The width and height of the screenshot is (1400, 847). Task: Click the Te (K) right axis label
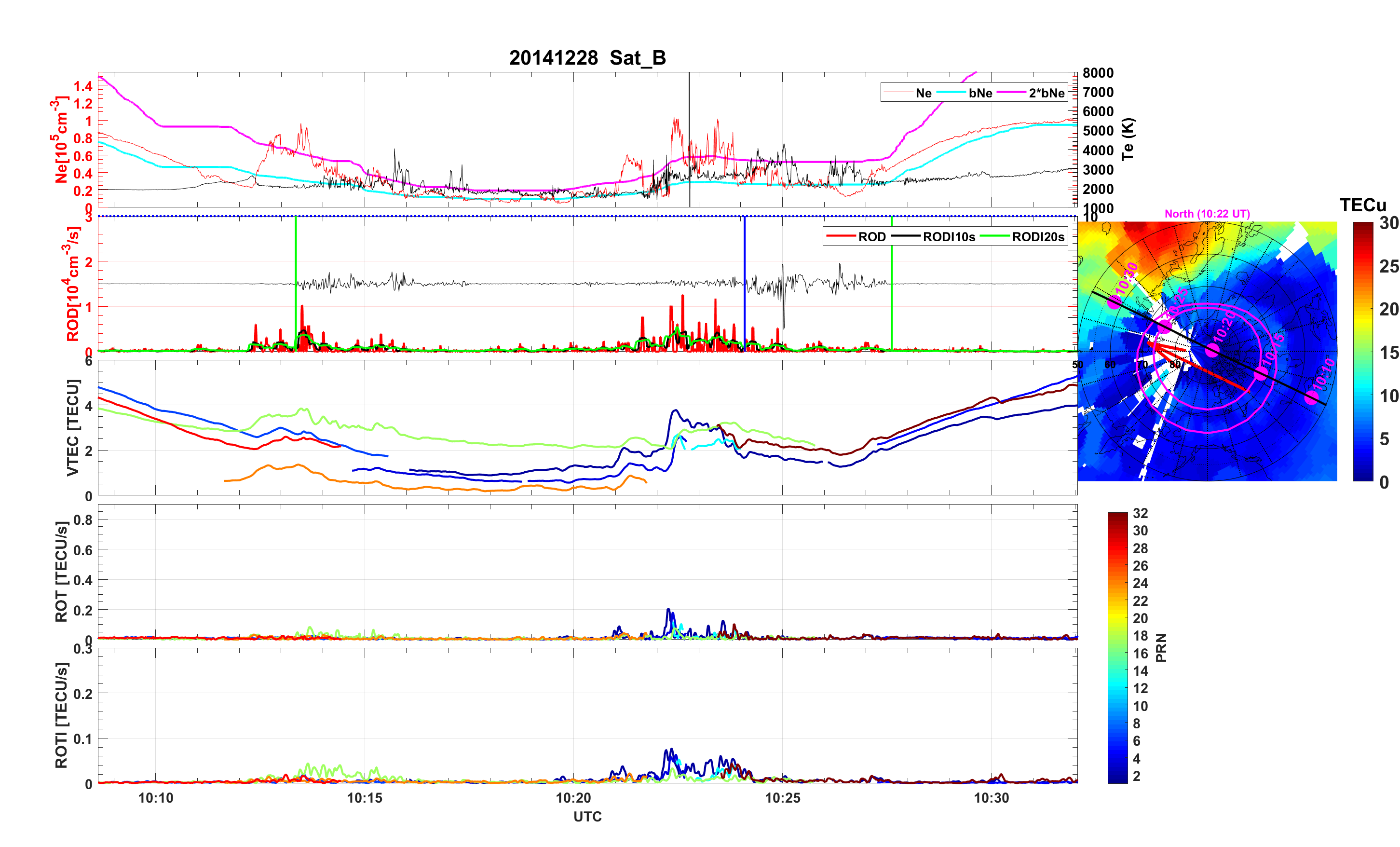click(x=1128, y=139)
